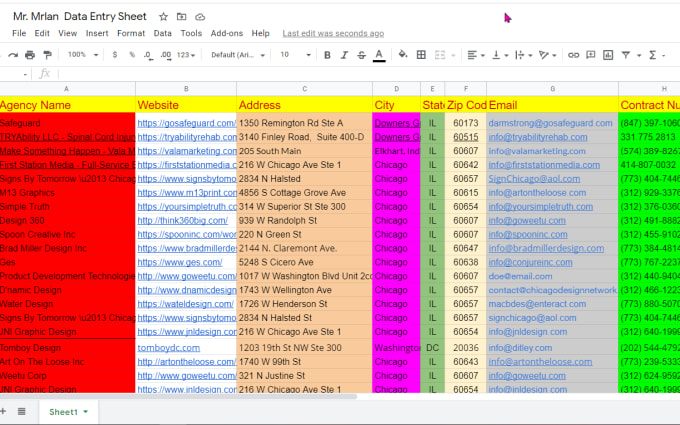Click the cloud save status icon
Image resolution: width=680 pixels, height=425 pixels.
point(200,17)
